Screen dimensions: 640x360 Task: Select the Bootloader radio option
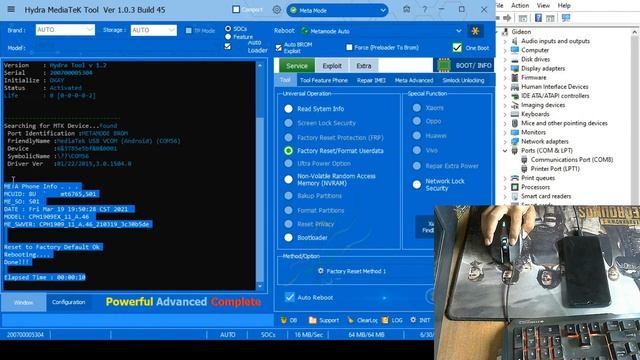(289, 237)
